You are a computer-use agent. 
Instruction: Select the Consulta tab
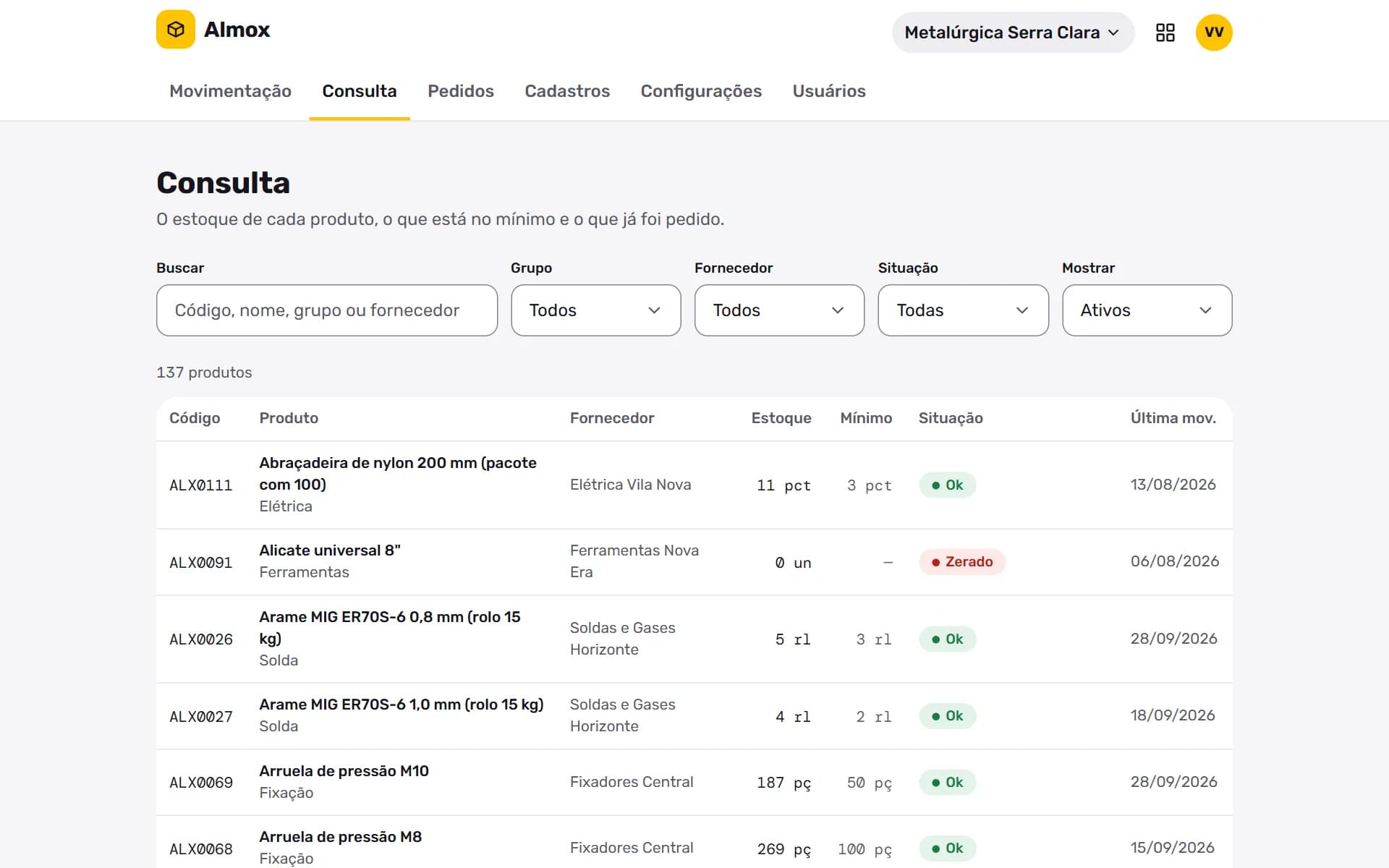360,91
